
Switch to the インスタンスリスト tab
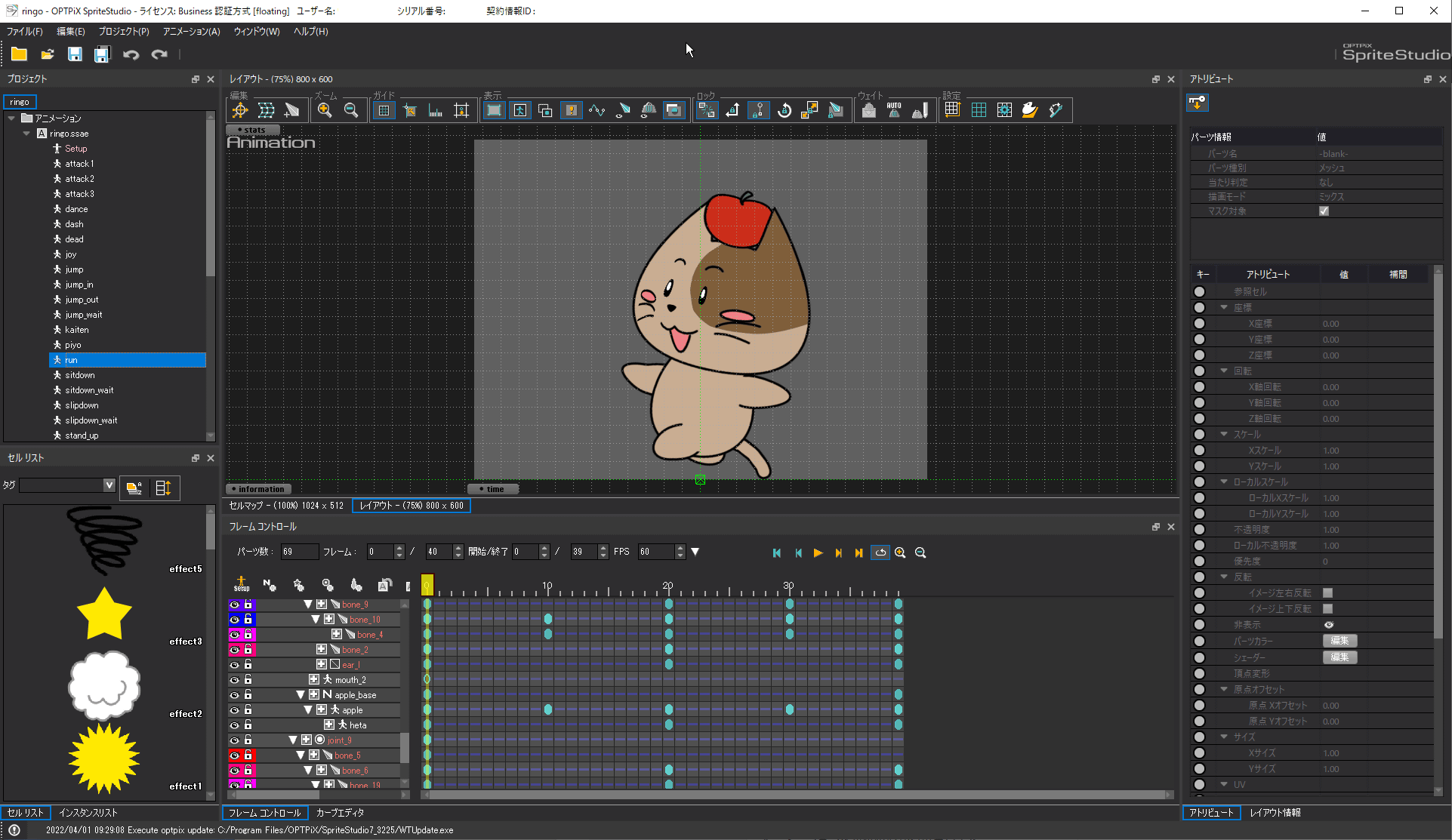tap(88, 813)
